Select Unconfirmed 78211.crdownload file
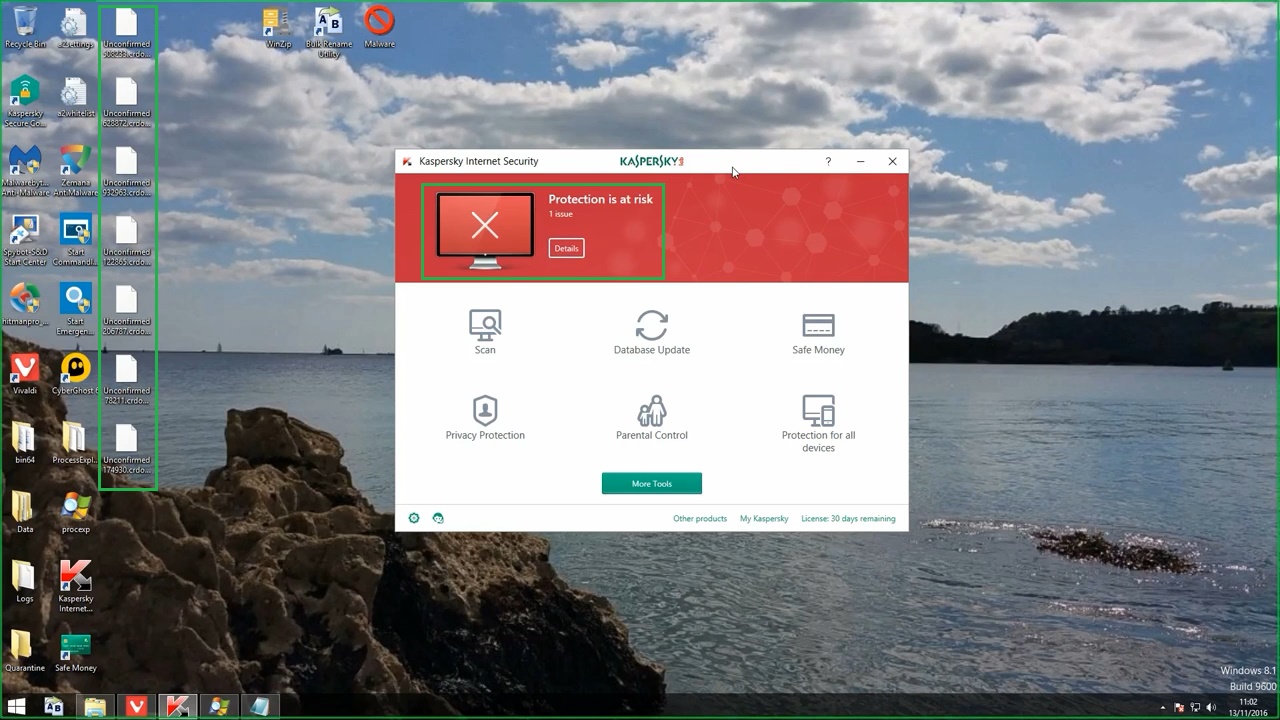Image resolution: width=1280 pixels, height=720 pixels. pyautogui.click(x=126, y=380)
